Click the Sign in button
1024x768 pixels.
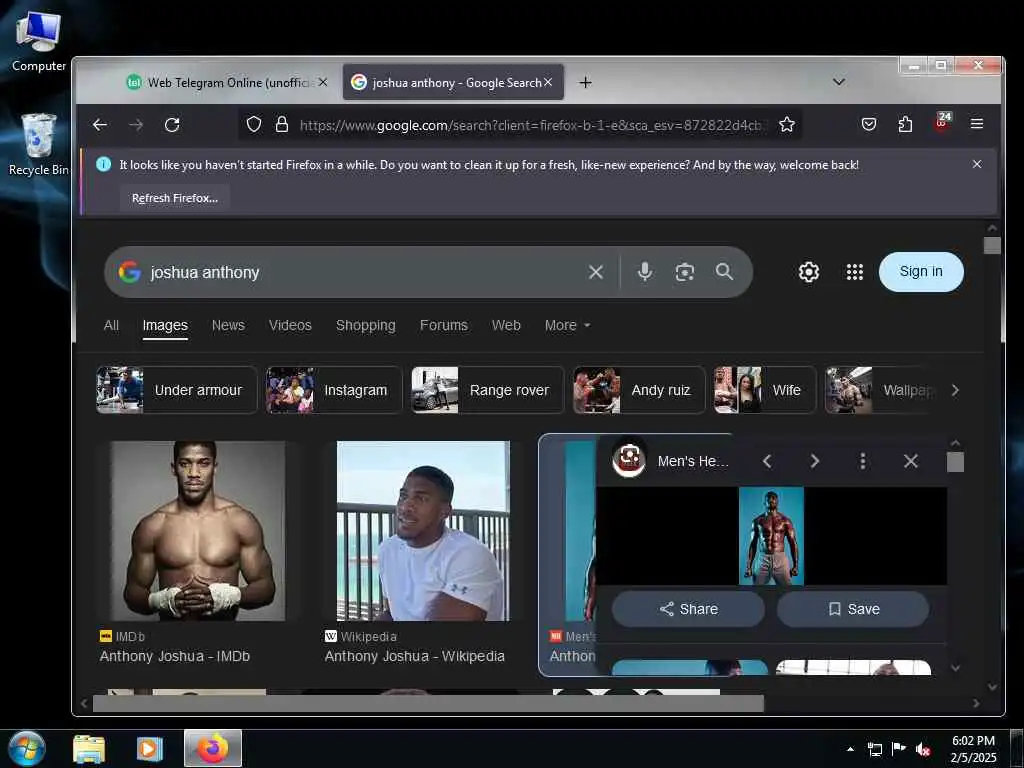(921, 272)
